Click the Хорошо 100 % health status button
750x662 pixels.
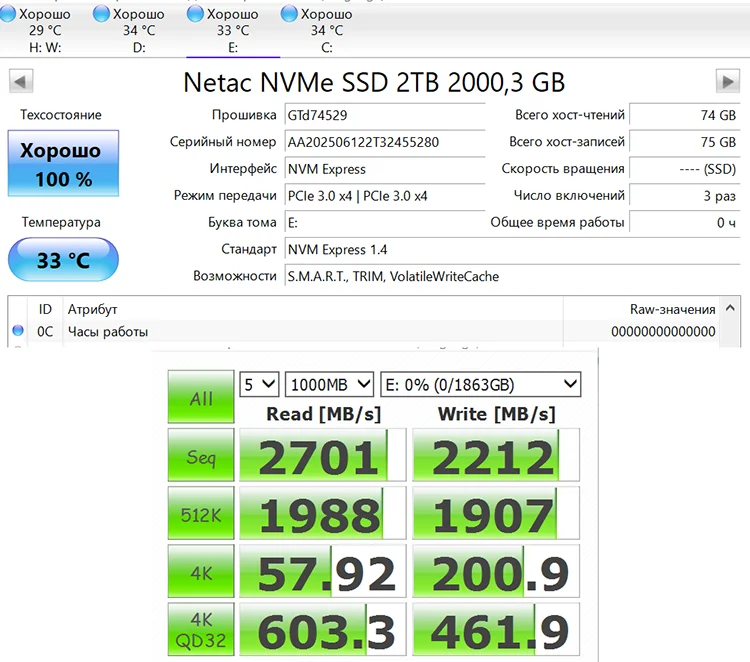tap(63, 163)
